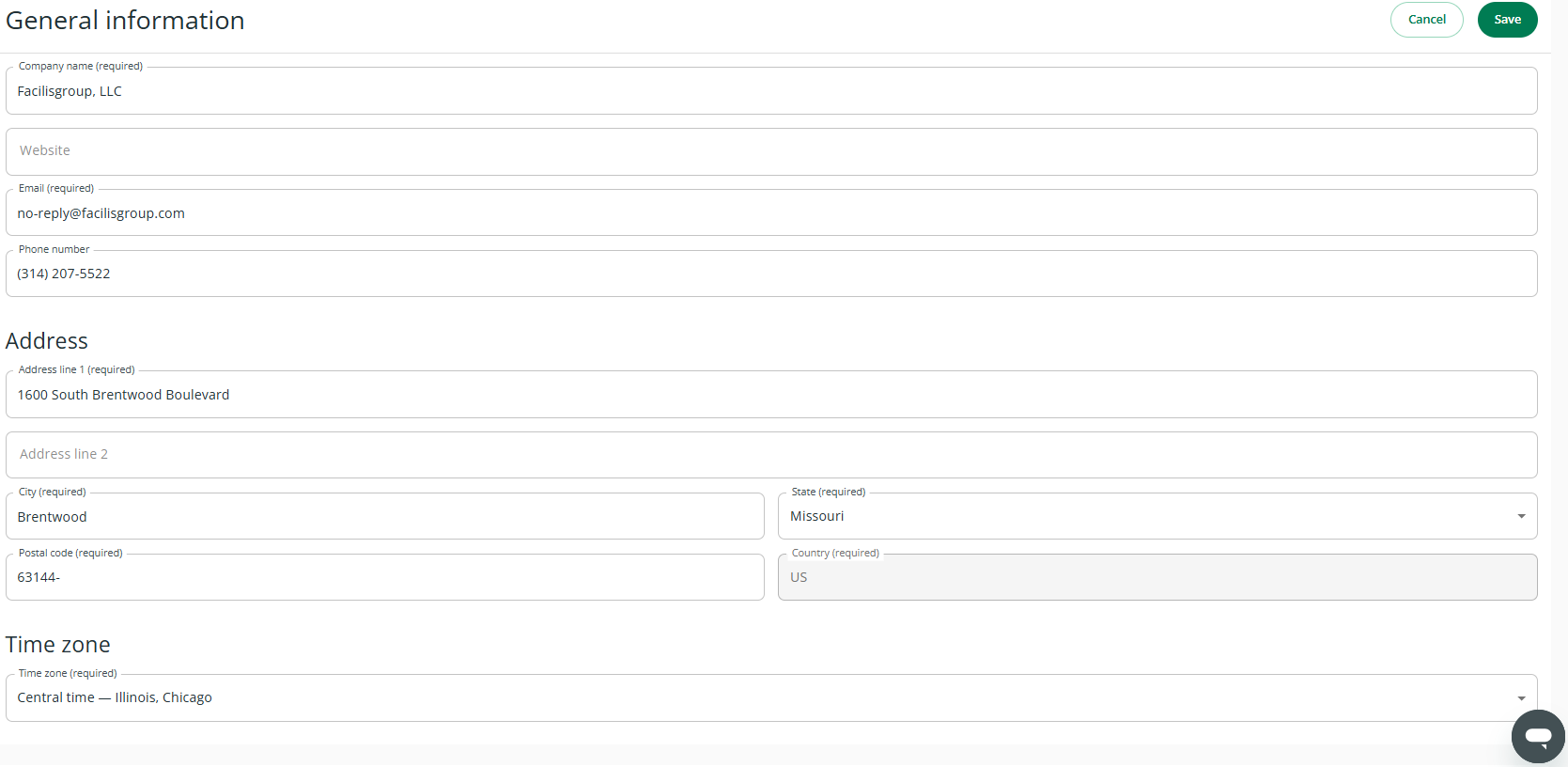Select the Phone number field
Viewport: 1568px width, 767px height.
[x=770, y=274]
